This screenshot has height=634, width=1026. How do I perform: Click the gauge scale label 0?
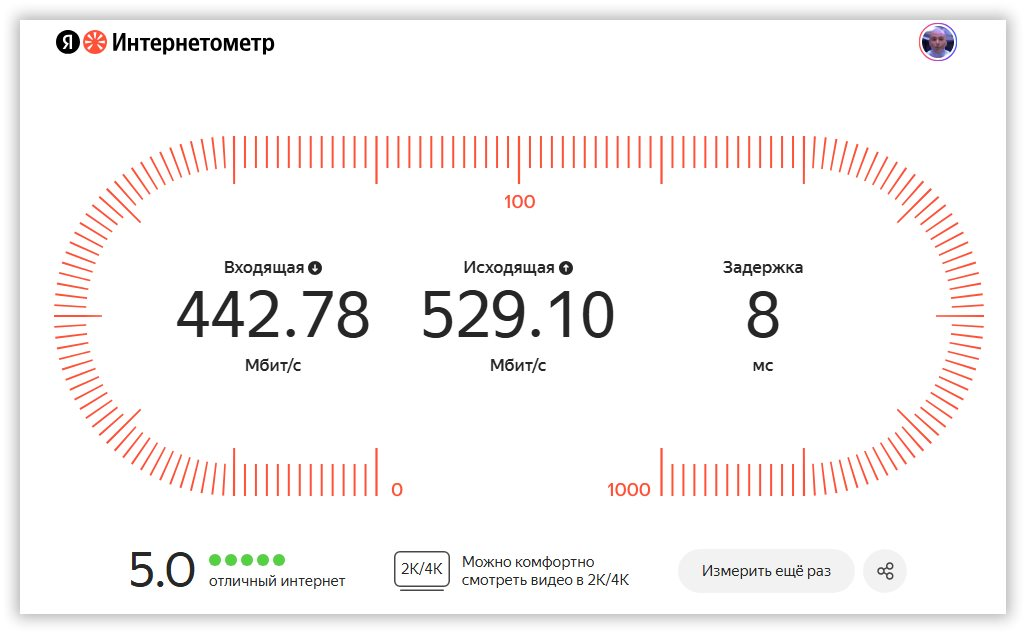[397, 489]
